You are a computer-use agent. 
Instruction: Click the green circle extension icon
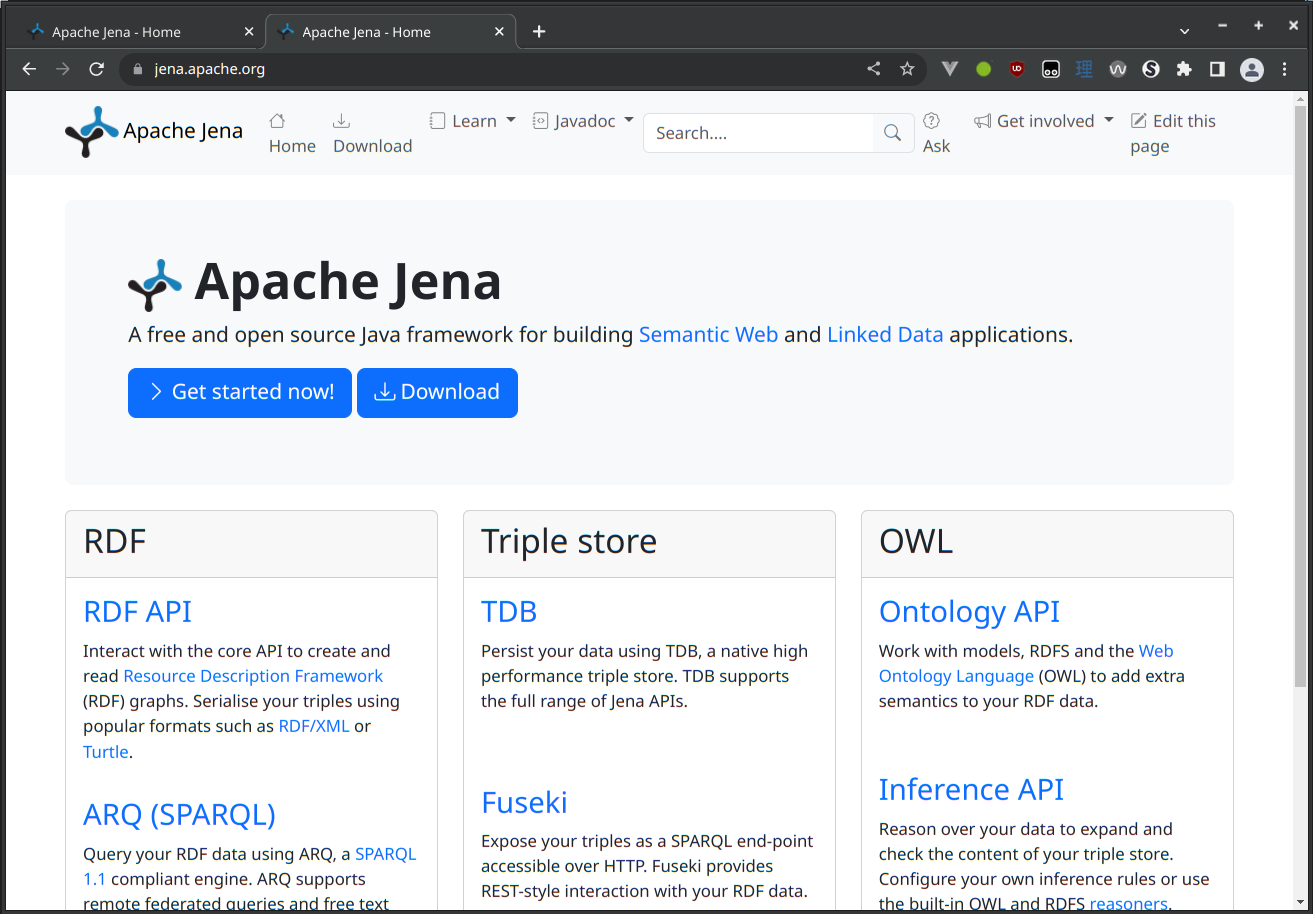click(984, 69)
